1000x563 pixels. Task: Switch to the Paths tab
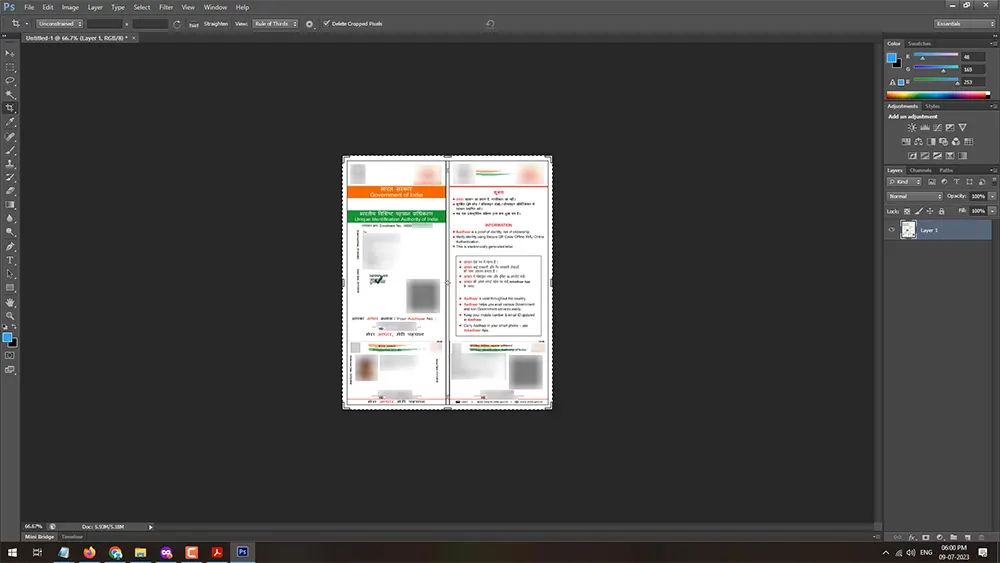click(x=946, y=170)
